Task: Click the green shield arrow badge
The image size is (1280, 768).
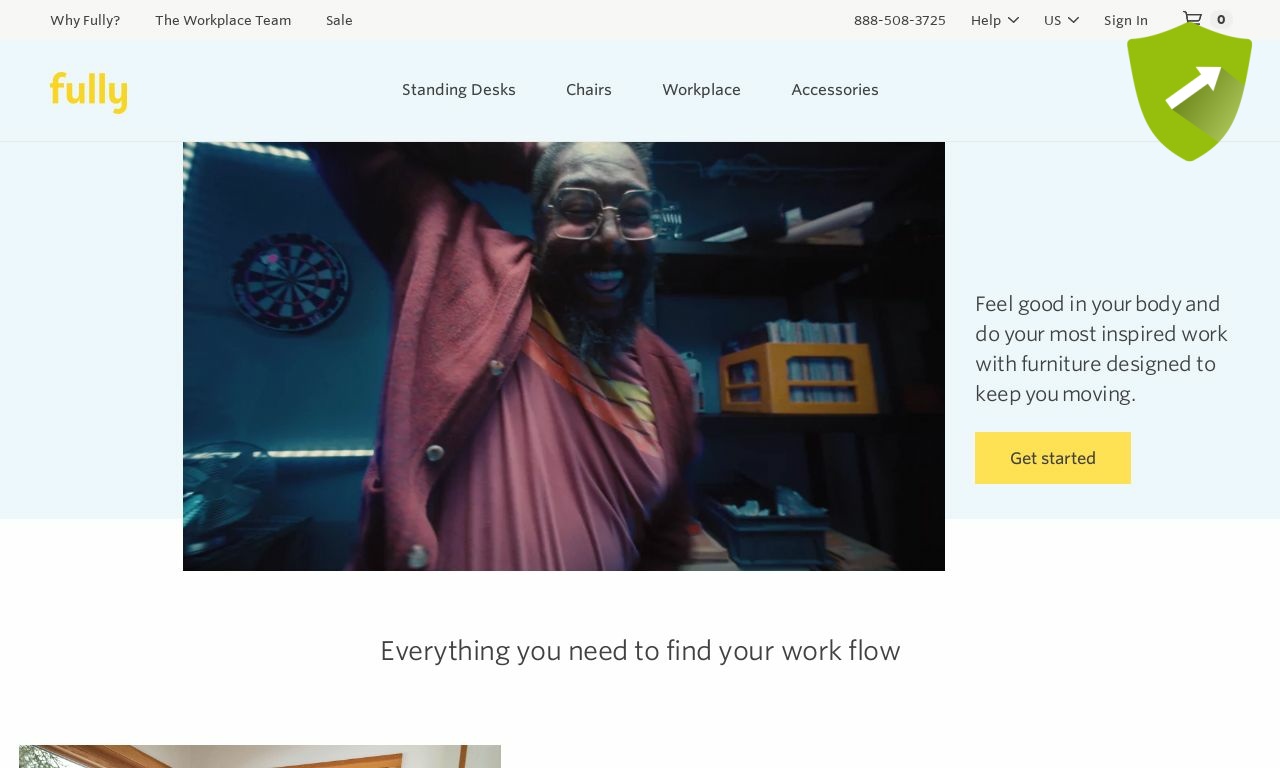Action: pyautogui.click(x=1189, y=91)
